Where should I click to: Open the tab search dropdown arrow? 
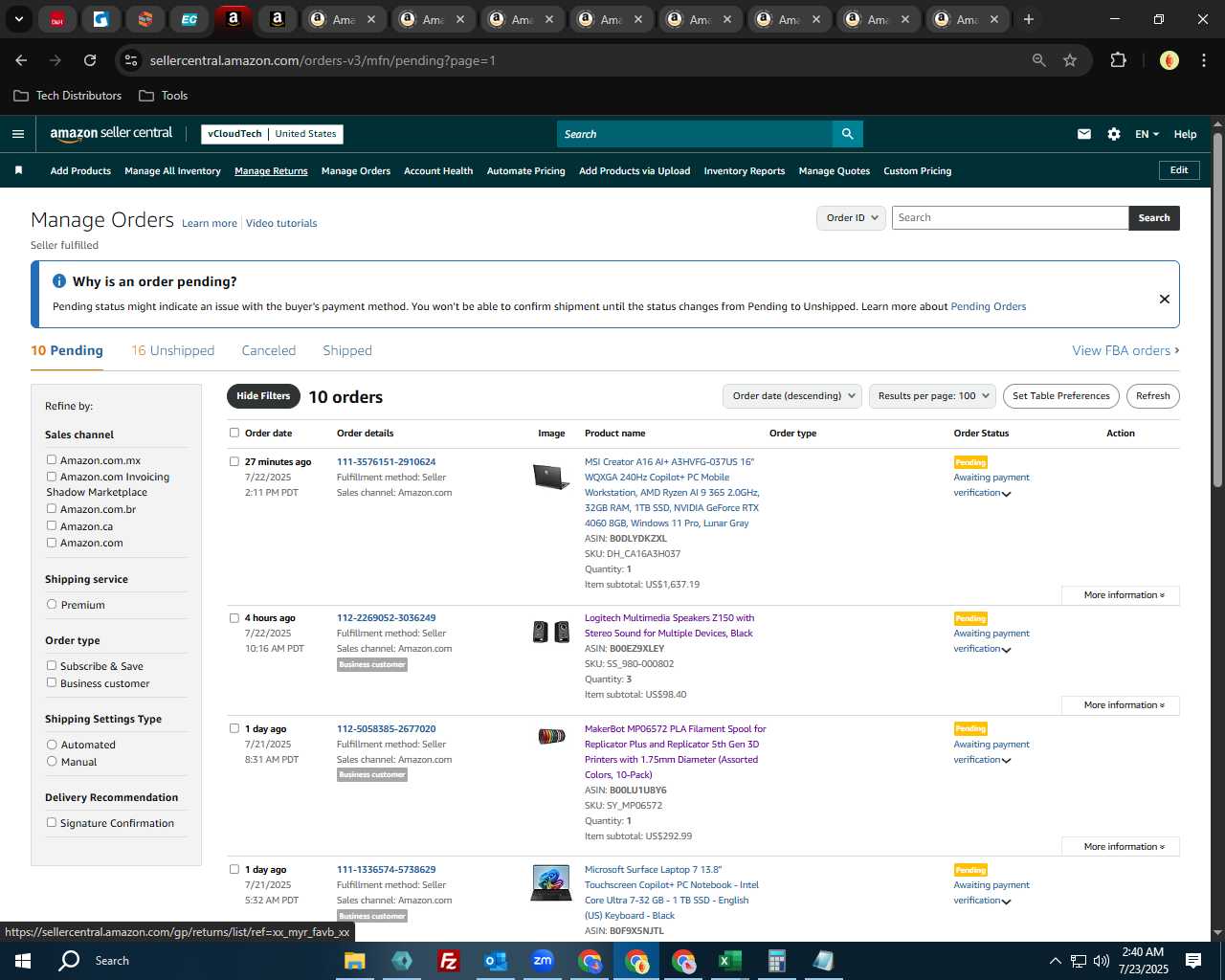click(18, 19)
